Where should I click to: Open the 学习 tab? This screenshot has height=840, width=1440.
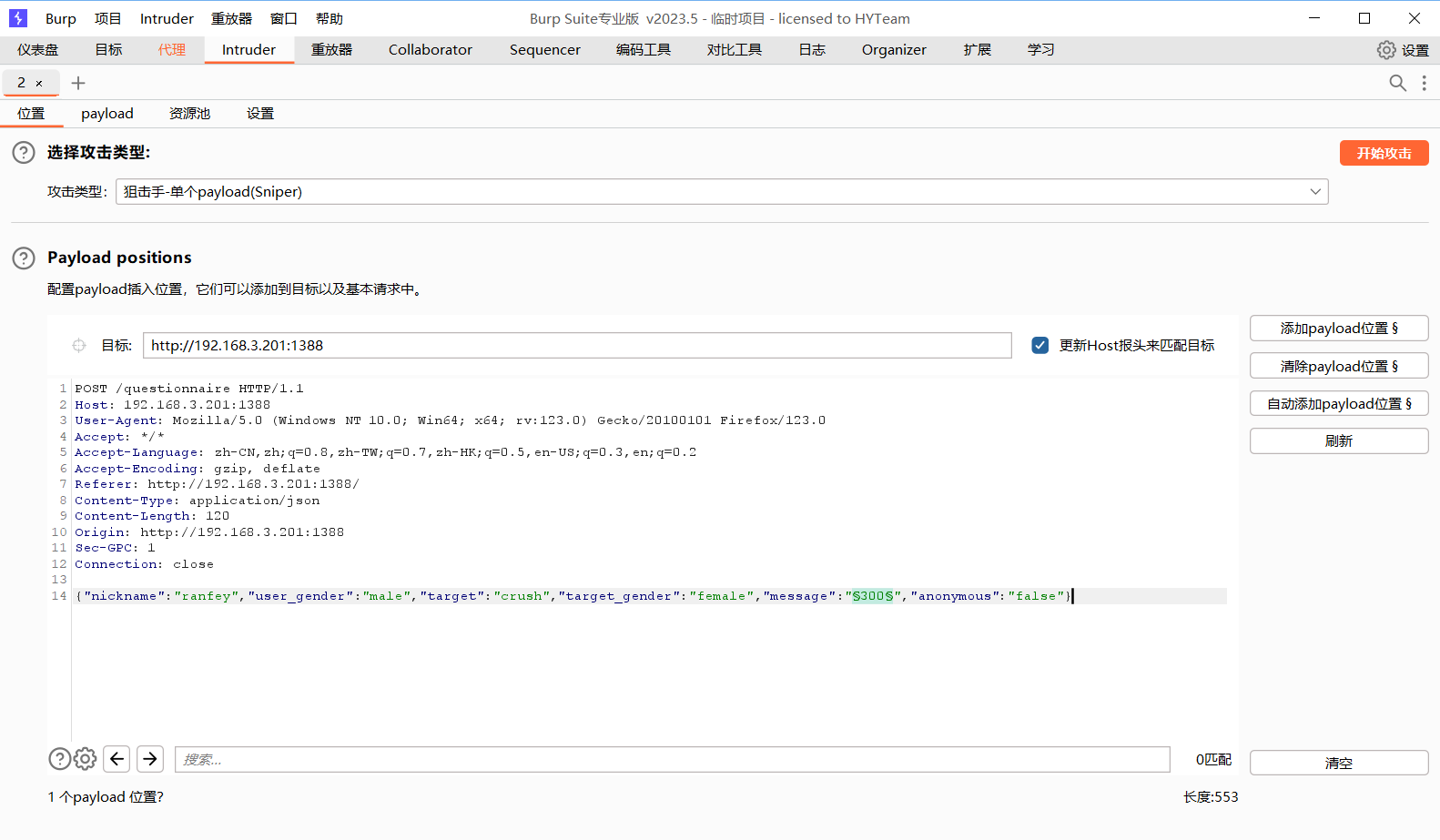1041,50
